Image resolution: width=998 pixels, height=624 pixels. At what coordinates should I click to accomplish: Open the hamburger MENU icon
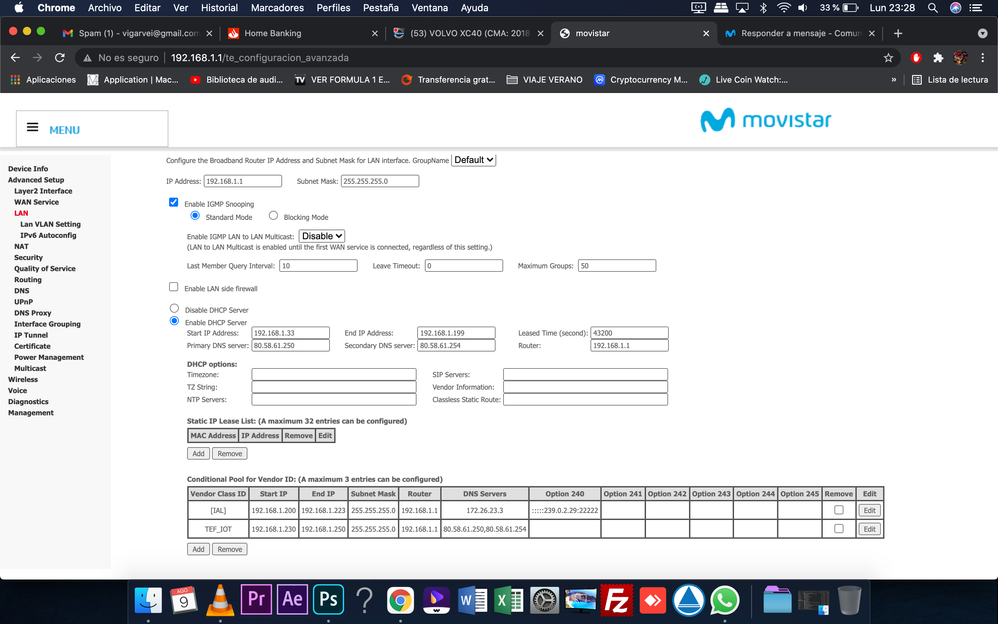click(x=33, y=128)
